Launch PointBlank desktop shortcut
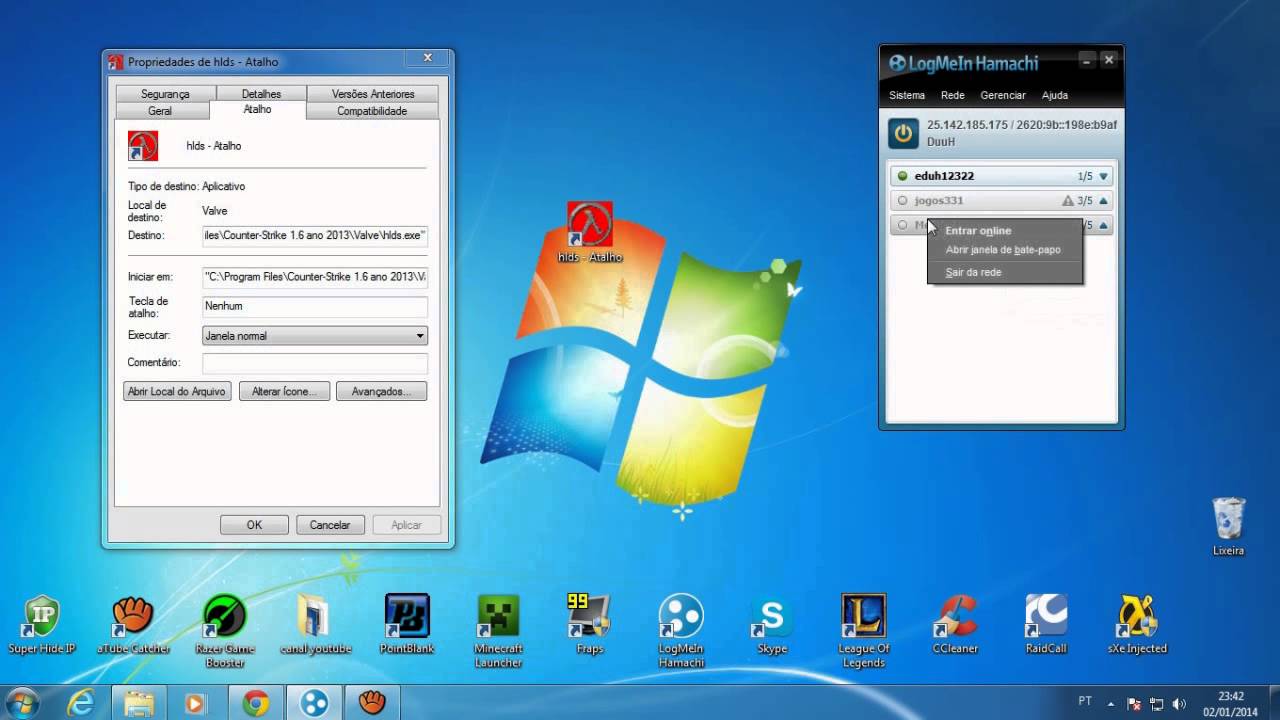Screen dimensions: 1280x720 pyautogui.click(x=407, y=625)
